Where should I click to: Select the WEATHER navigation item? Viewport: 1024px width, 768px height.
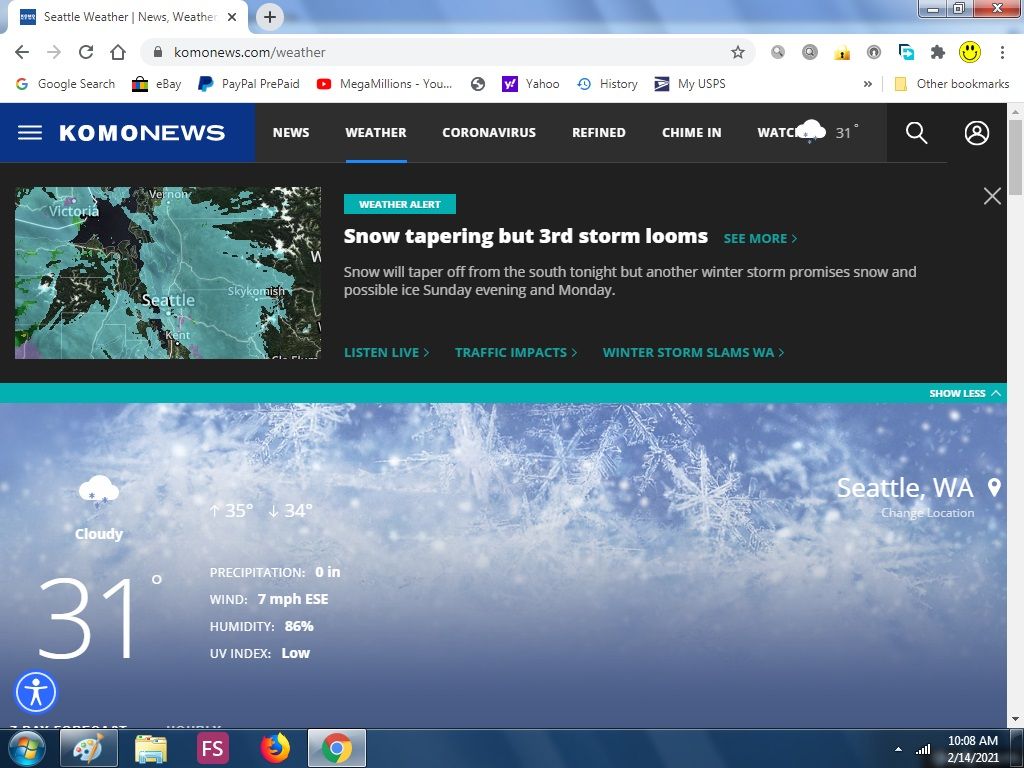point(376,133)
